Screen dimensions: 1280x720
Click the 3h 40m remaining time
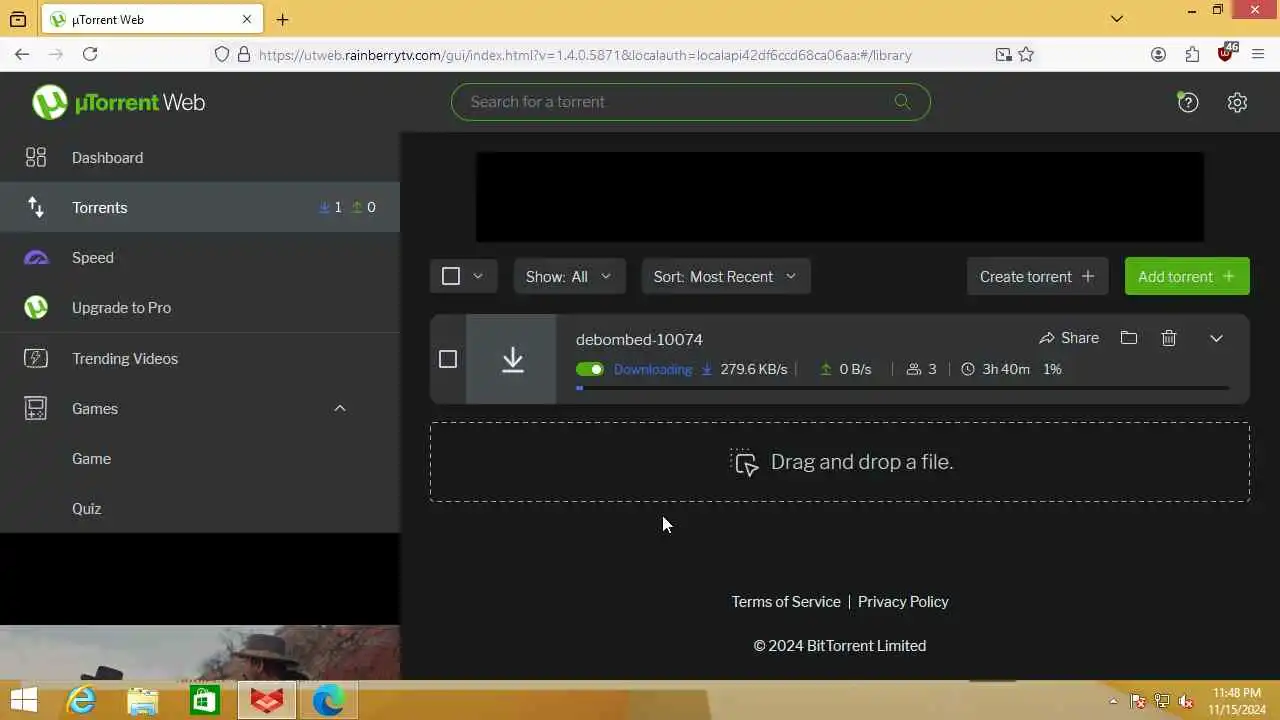1006,369
